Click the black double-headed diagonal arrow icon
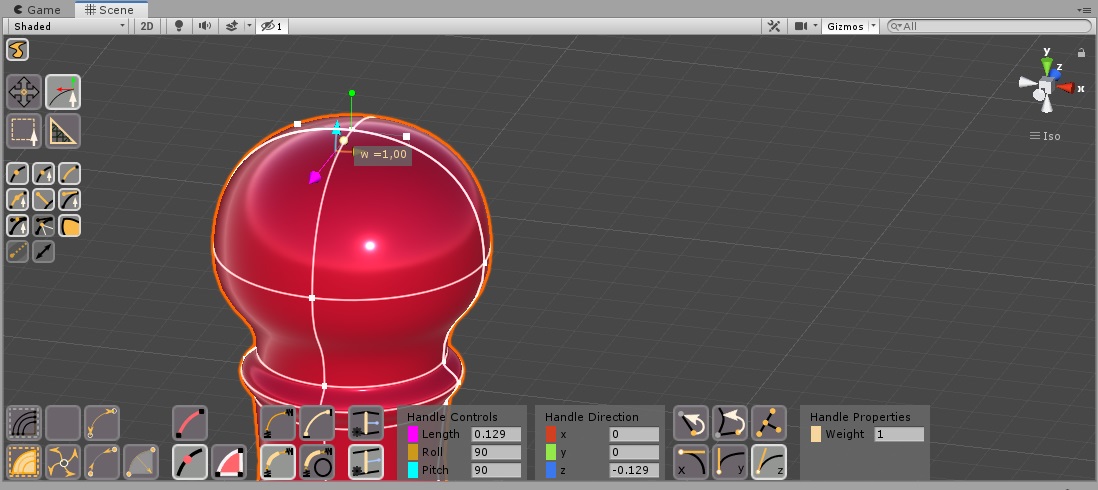Screen dimensions: 1098x490 tap(43, 251)
